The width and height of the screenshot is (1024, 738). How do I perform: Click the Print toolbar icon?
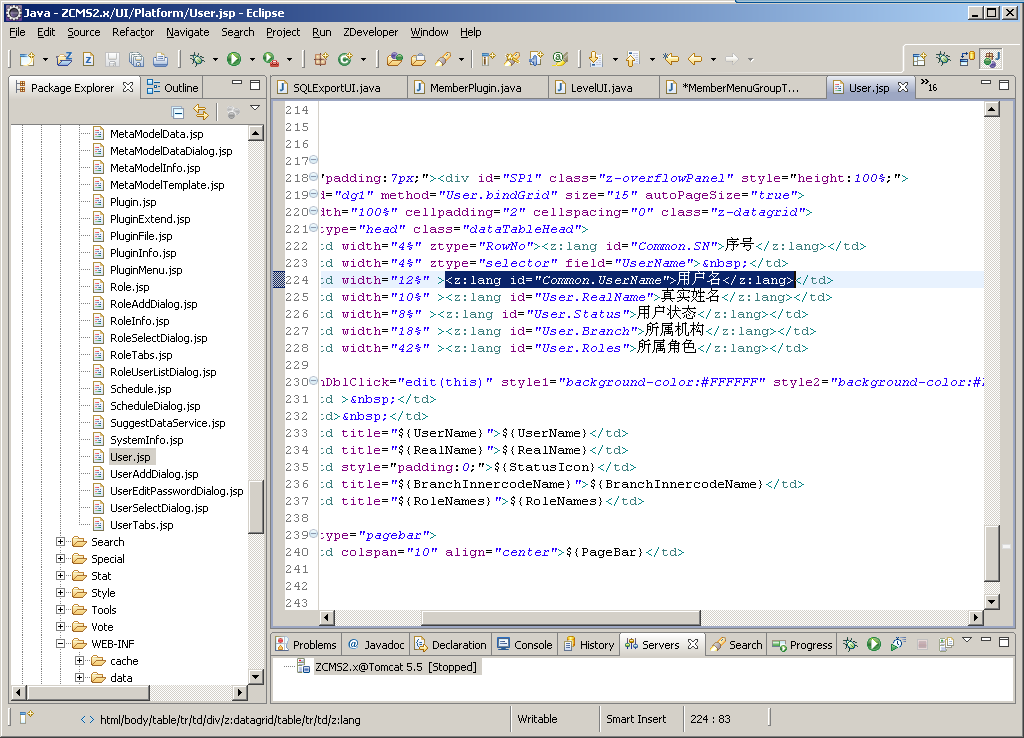click(160, 60)
